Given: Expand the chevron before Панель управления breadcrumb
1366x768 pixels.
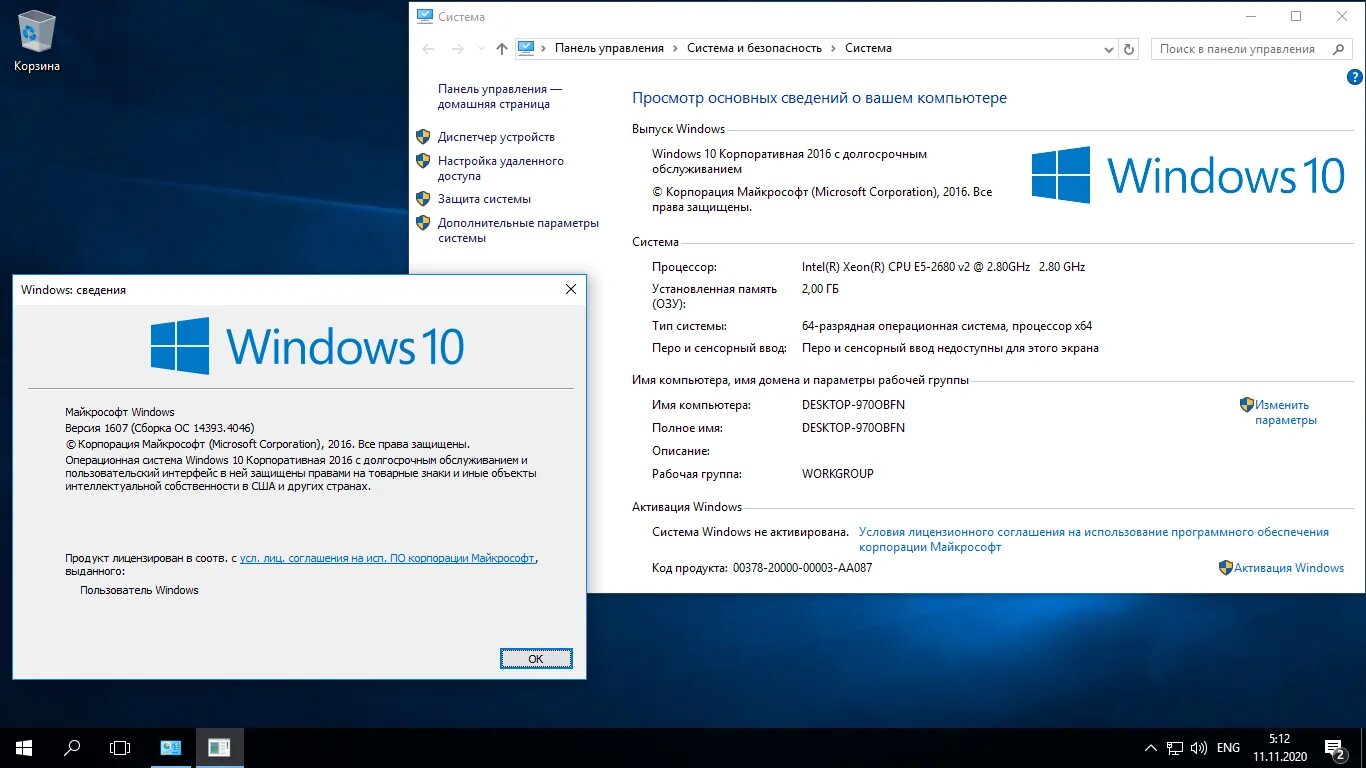Looking at the screenshot, I should tap(544, 48).
